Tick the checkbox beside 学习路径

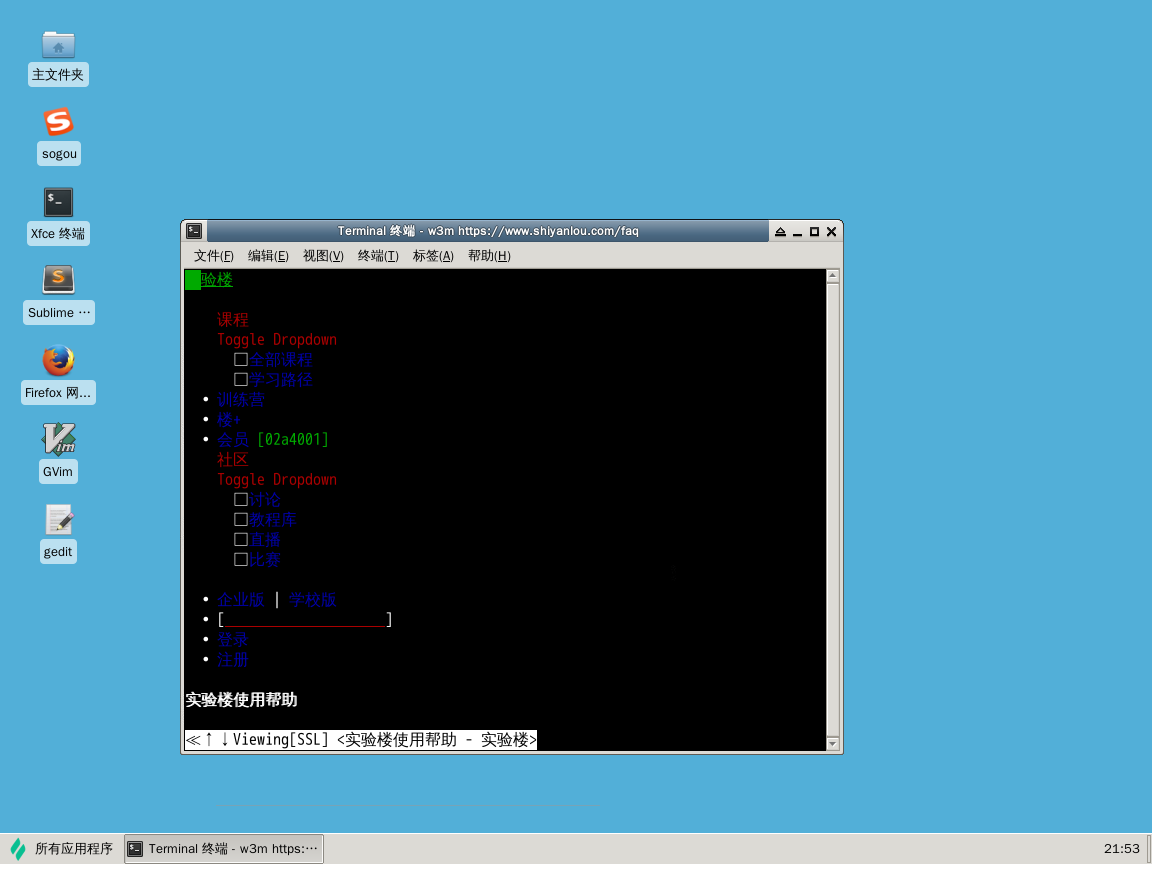(240, 380)
